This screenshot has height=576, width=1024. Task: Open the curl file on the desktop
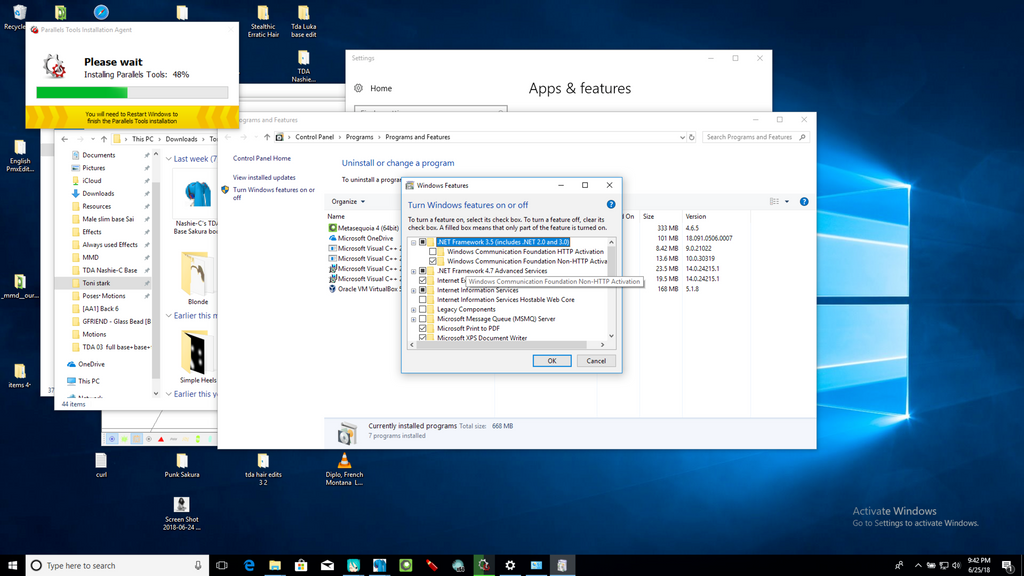(x=101, y=466)
